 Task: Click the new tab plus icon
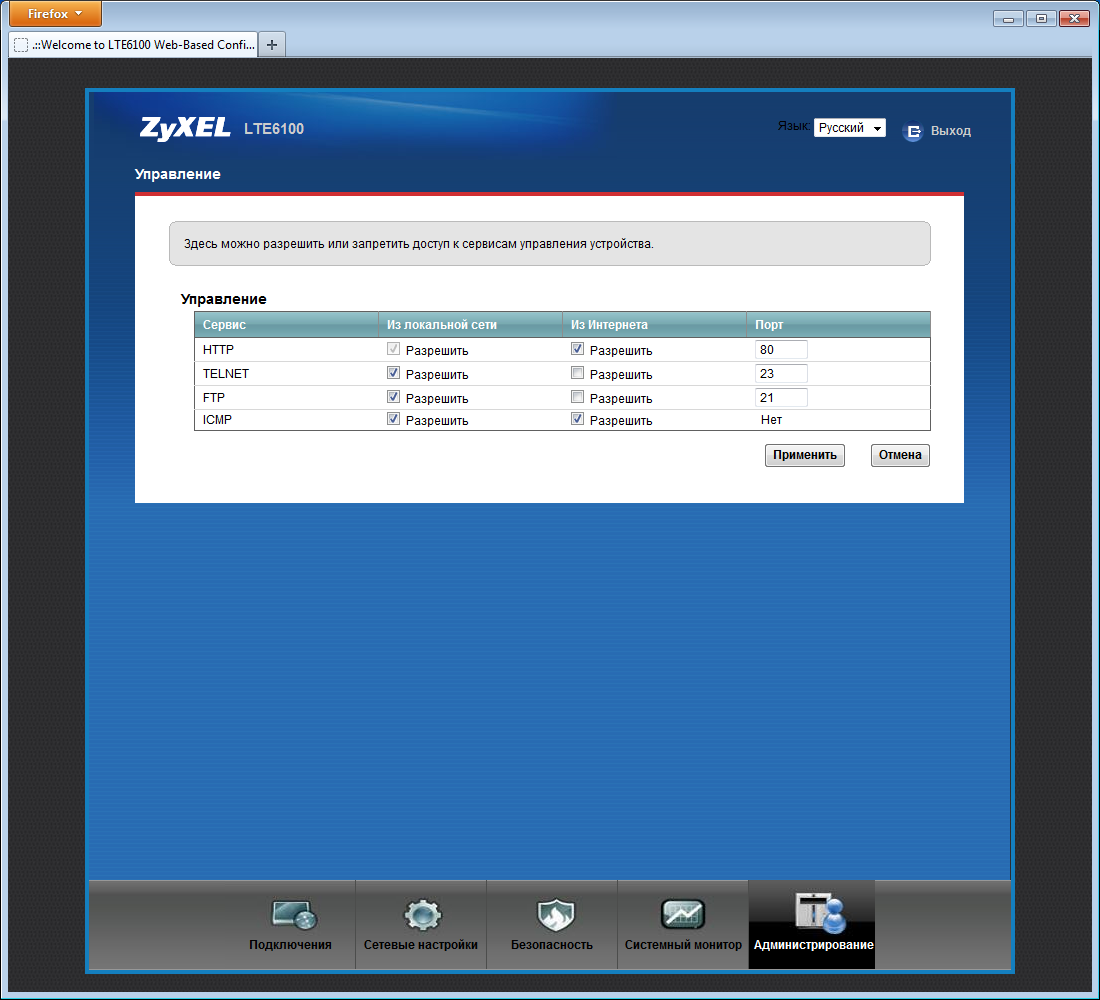point(272,44)
